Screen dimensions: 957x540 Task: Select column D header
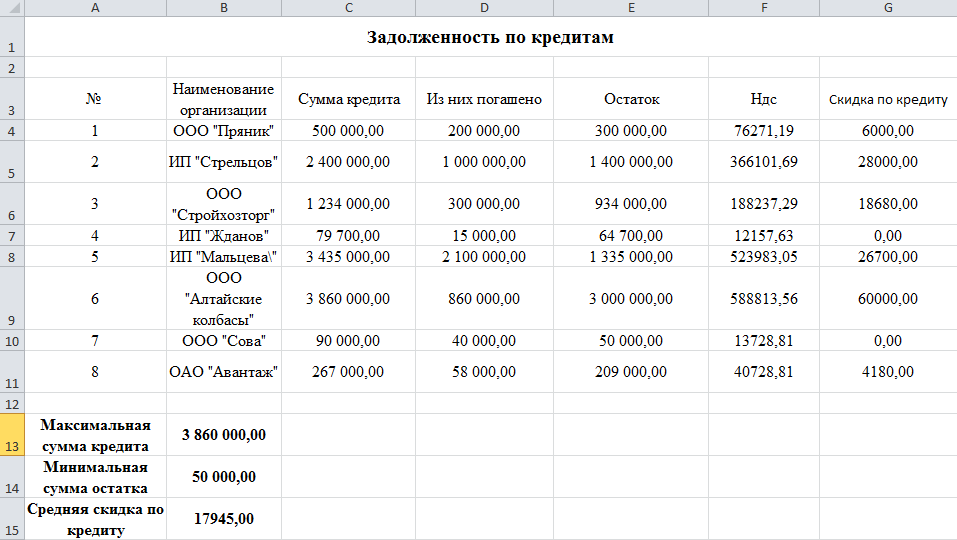[485, 7]
